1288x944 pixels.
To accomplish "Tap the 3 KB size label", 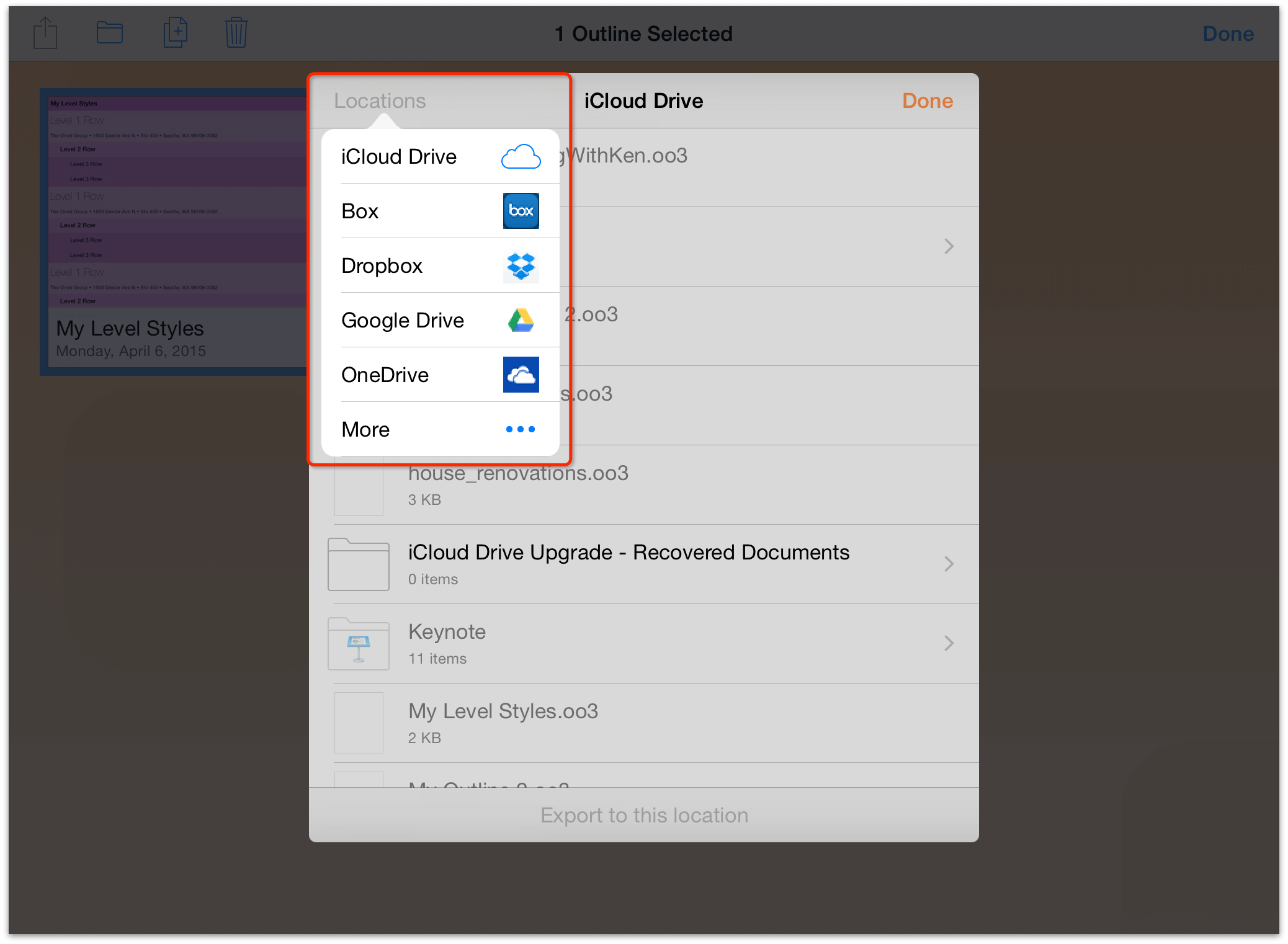I will click(424, 500).
